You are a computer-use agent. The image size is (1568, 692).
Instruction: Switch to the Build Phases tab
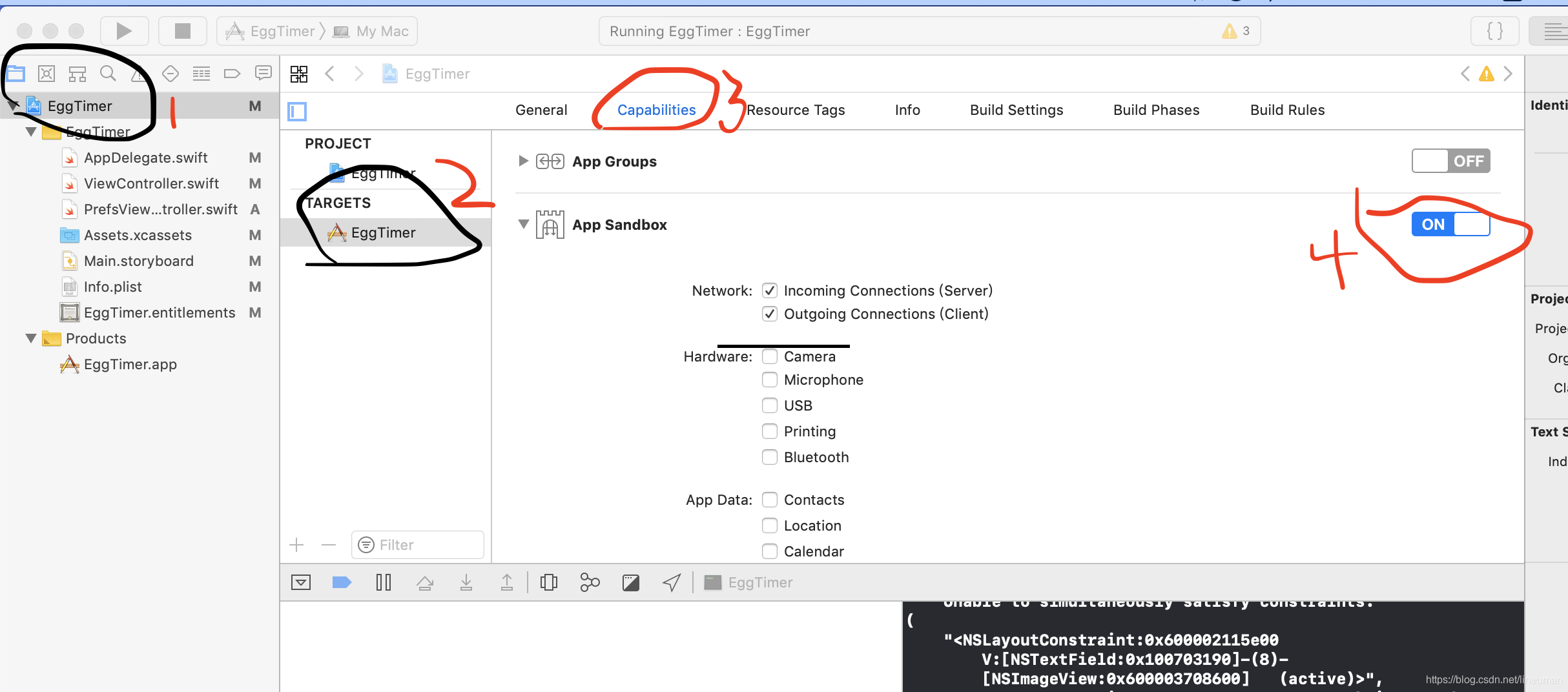point(1156,110)
